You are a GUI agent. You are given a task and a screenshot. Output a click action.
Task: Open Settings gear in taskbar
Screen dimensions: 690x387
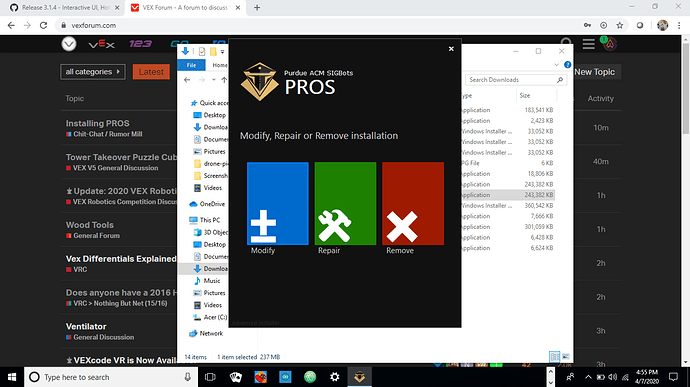click(334, 377)
